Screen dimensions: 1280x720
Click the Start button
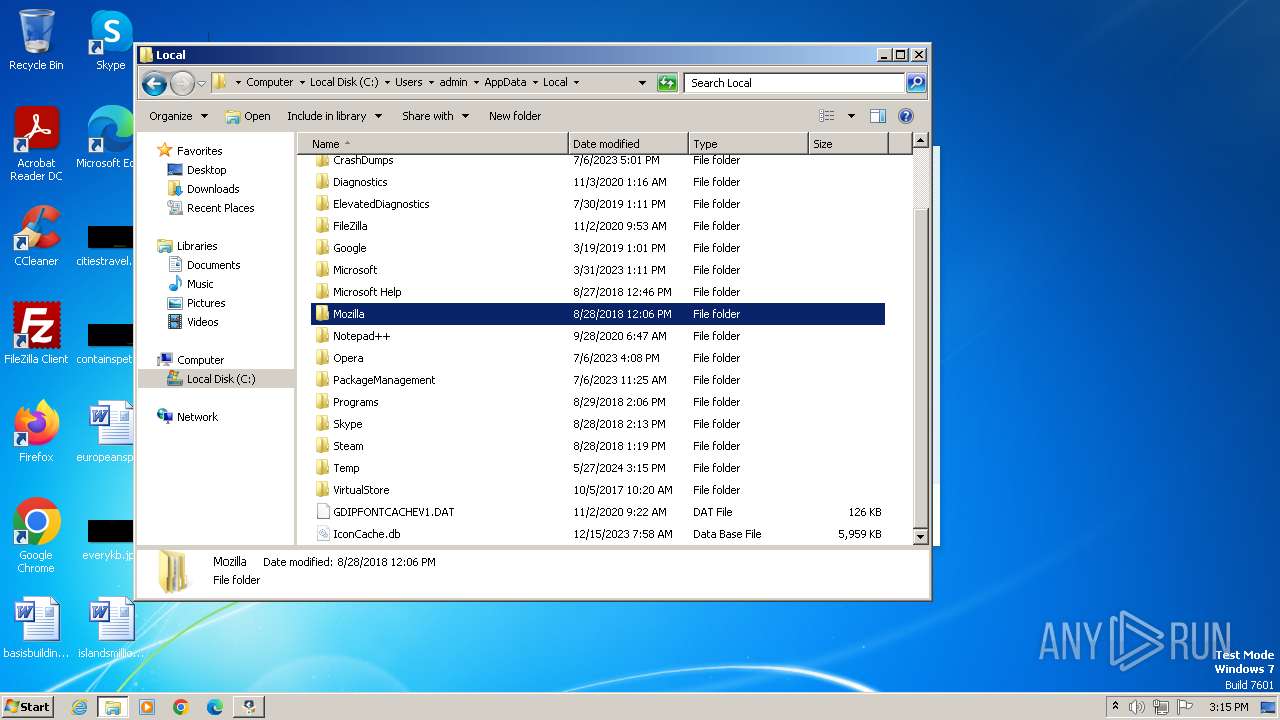[27, 706]
